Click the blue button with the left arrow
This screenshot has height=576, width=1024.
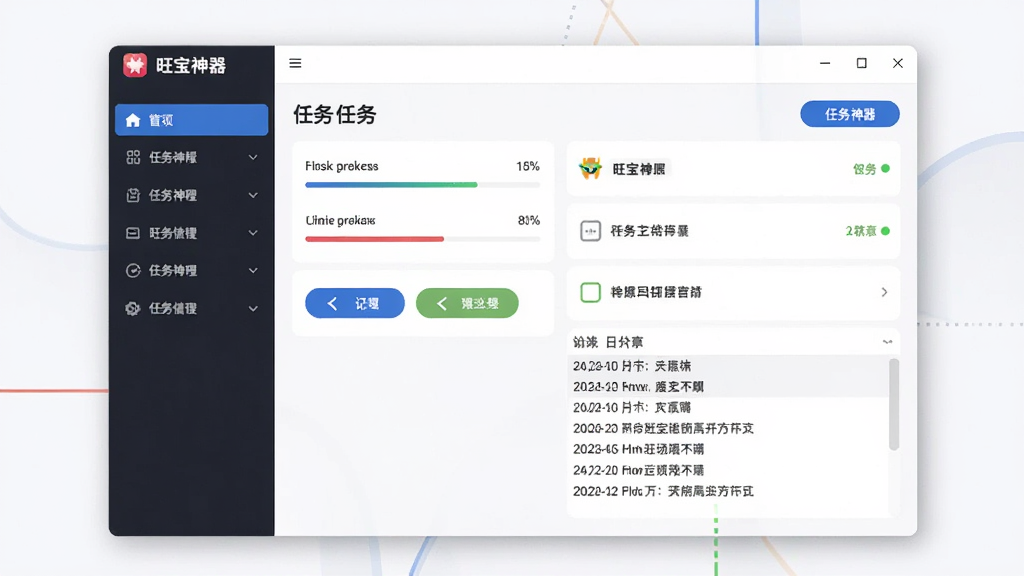tap(355, 303)
